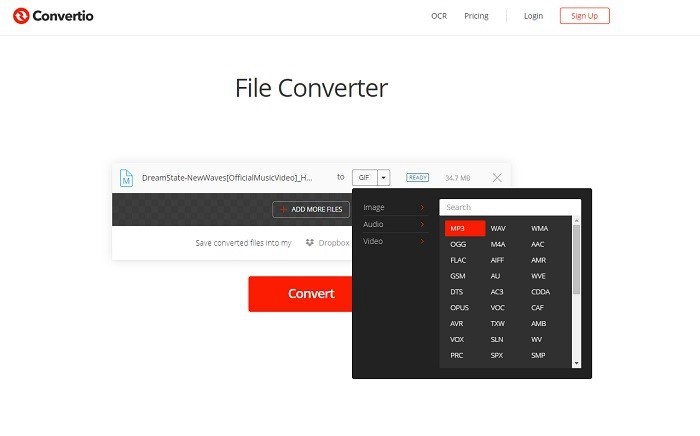The image size is (700, 436).
Task: Click the Sign Up button
Action: pos(584,16)
